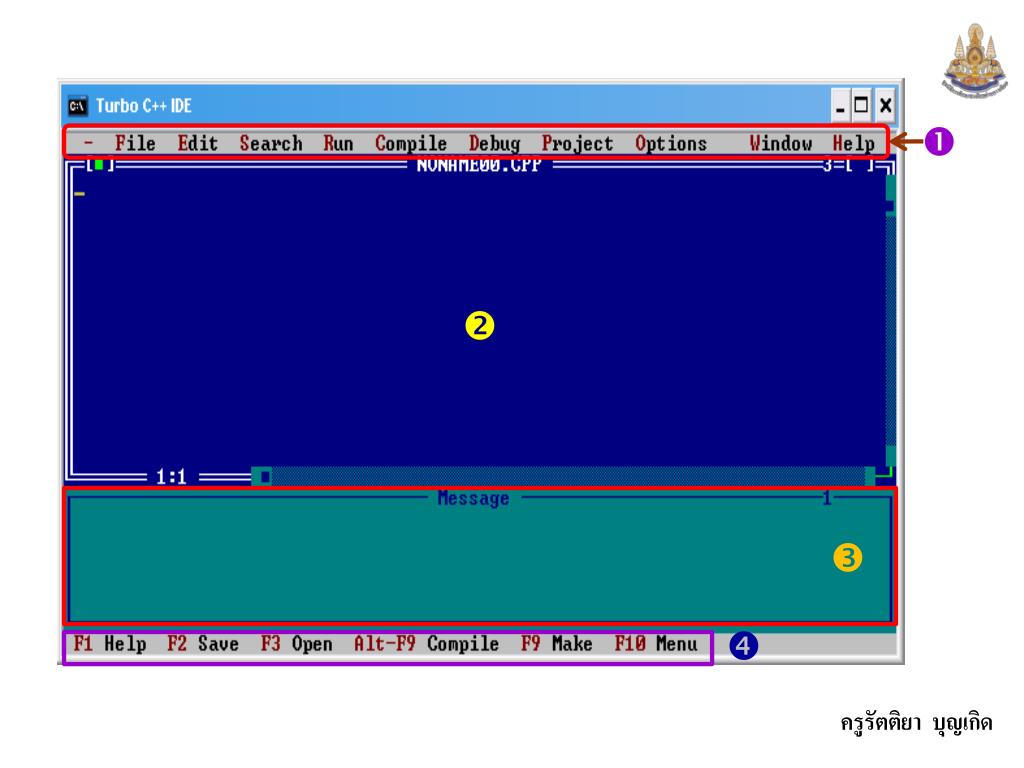Screen dimensions: 1024x768
Task: Click F1 Help in status line
Action: 110,644
